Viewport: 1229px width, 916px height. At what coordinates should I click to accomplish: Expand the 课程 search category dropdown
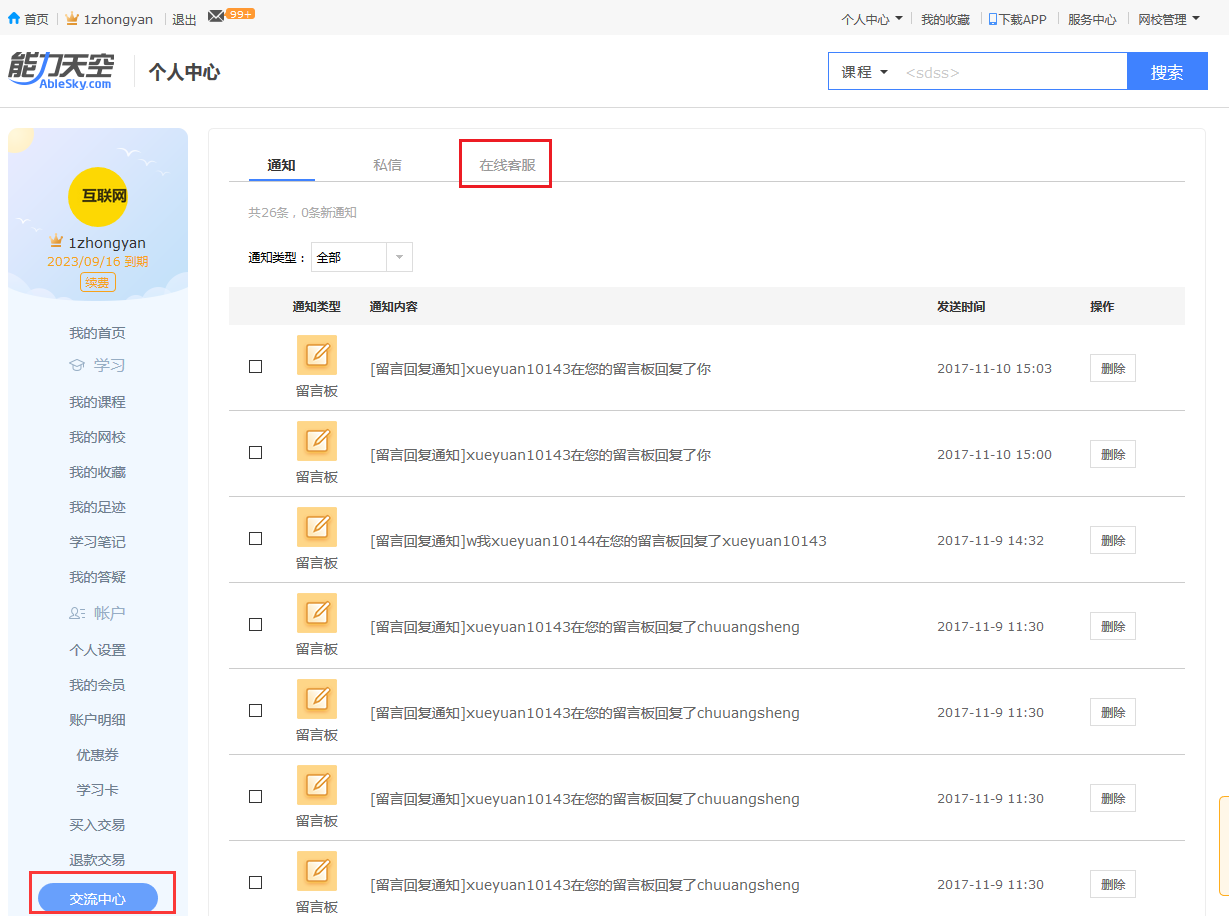click(x=864, y=72)
